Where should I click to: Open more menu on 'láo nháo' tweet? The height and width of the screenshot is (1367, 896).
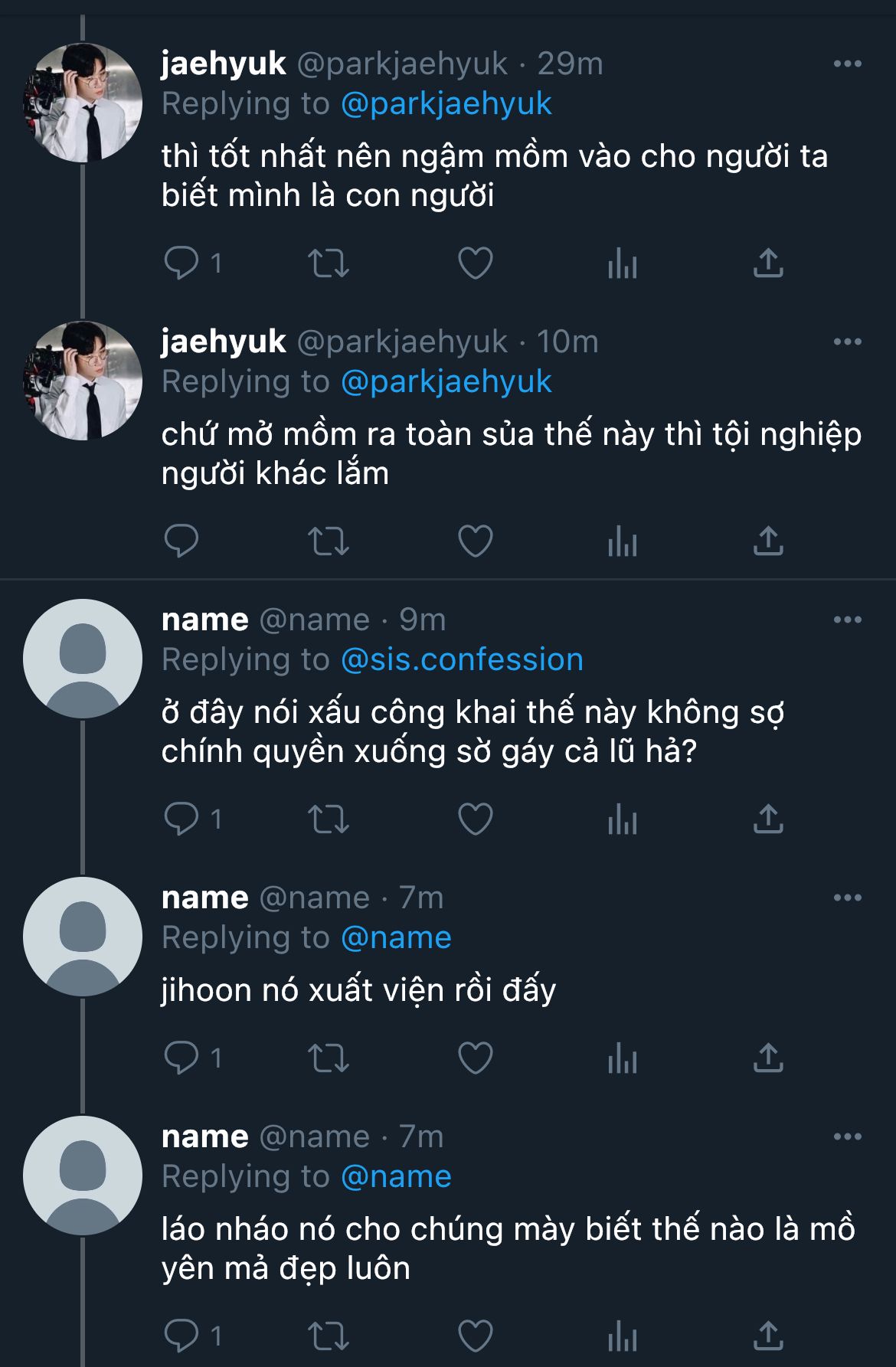[x=847, y=1136]
